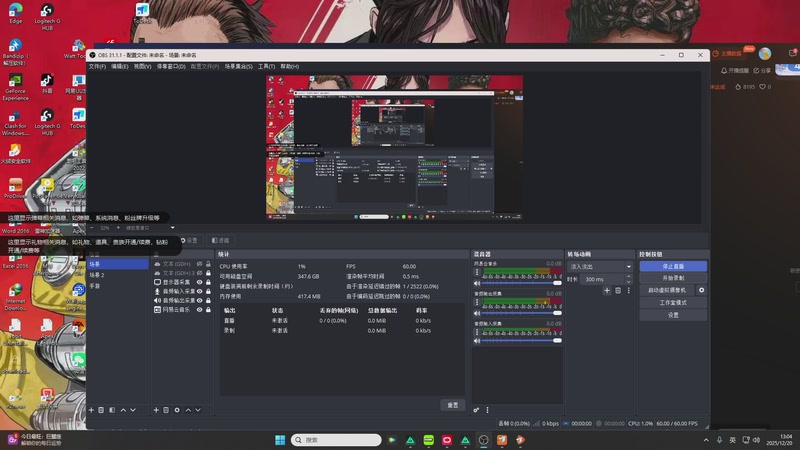Mute speaker icon for 音频输入采集 mixer channel

click(477, 341)
